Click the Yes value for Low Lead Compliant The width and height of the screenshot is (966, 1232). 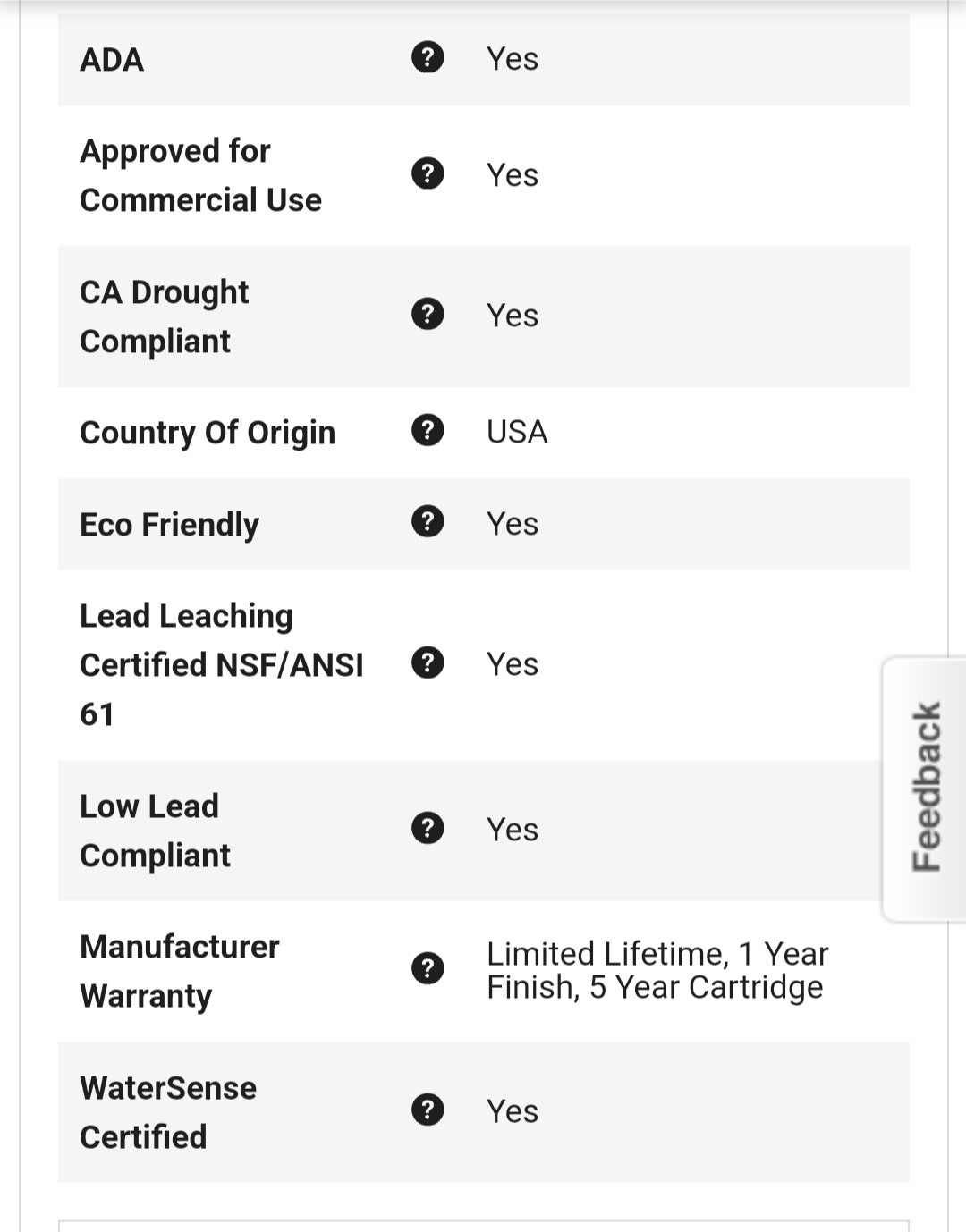tap(513, 830)
